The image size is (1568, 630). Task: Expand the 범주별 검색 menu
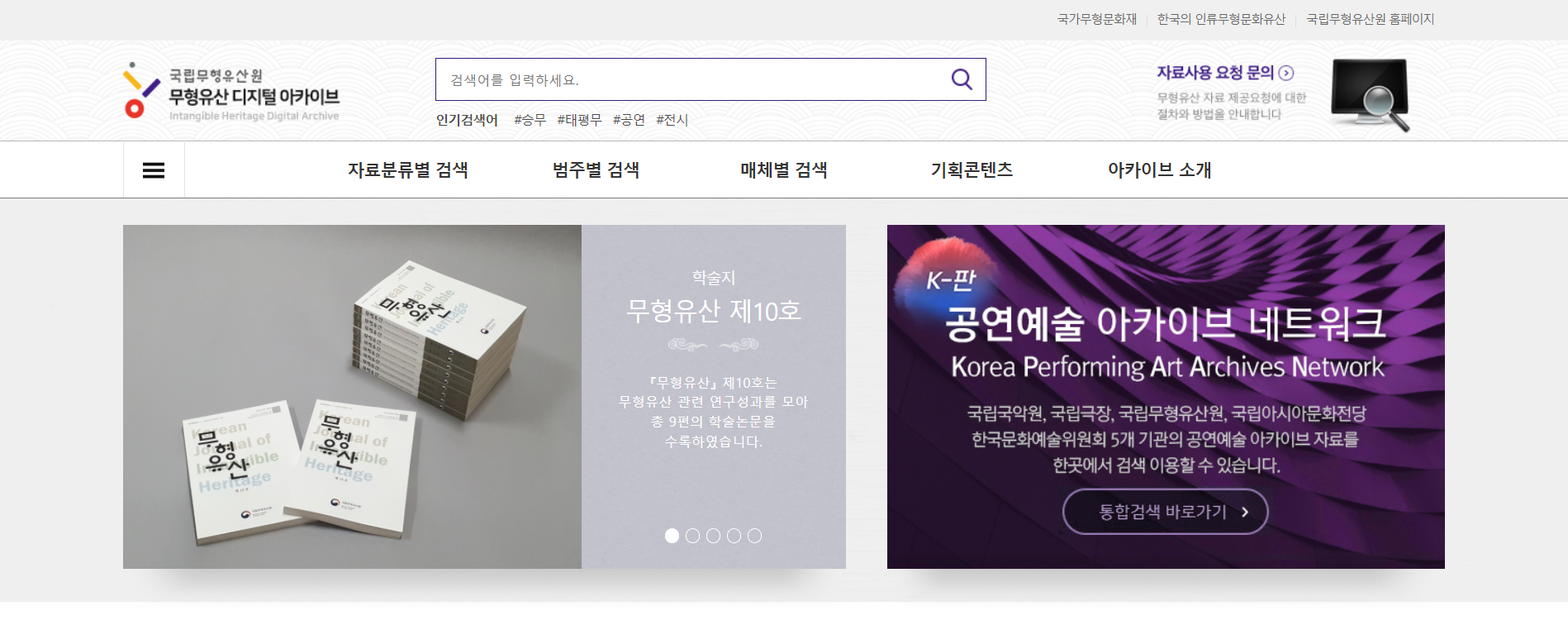click(x=596, y=170)
